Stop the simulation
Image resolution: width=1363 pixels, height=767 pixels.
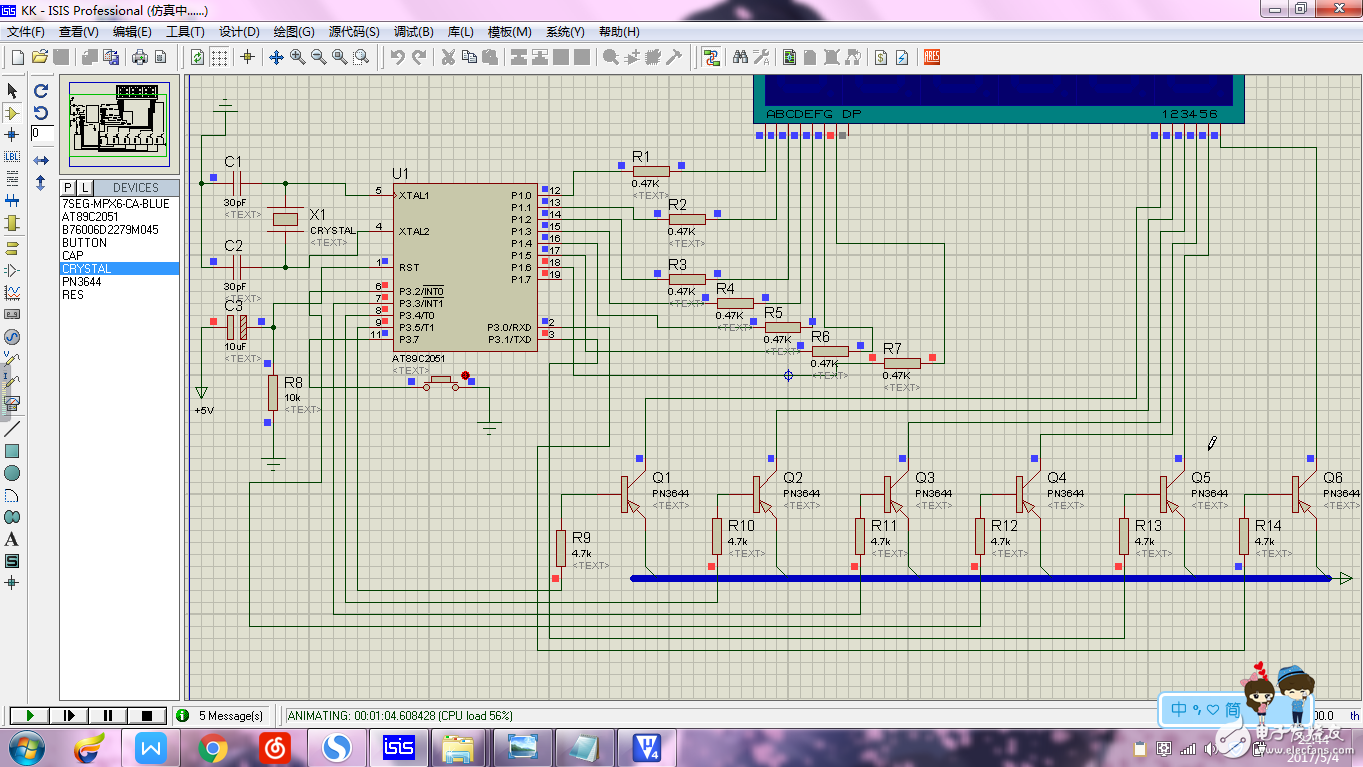(147, 715)
